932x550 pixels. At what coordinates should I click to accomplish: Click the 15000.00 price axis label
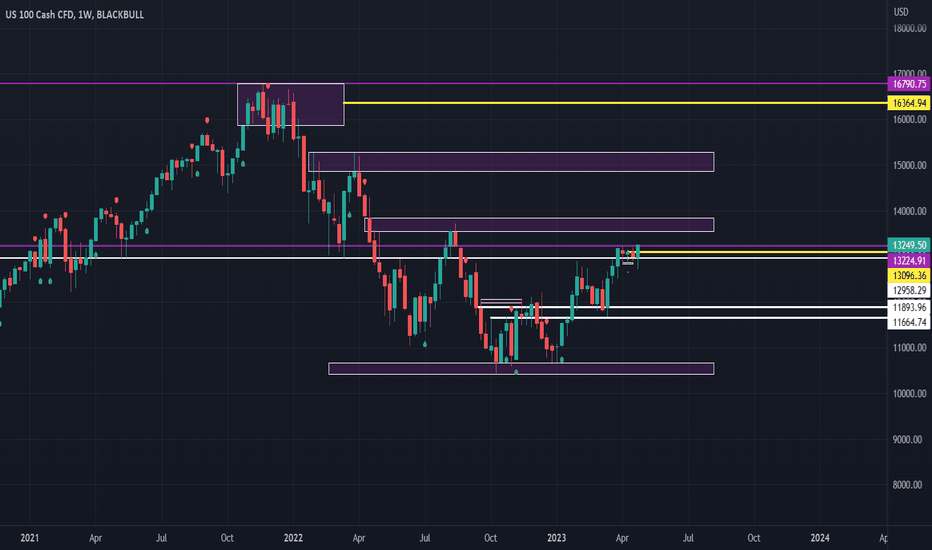[909, 165]
